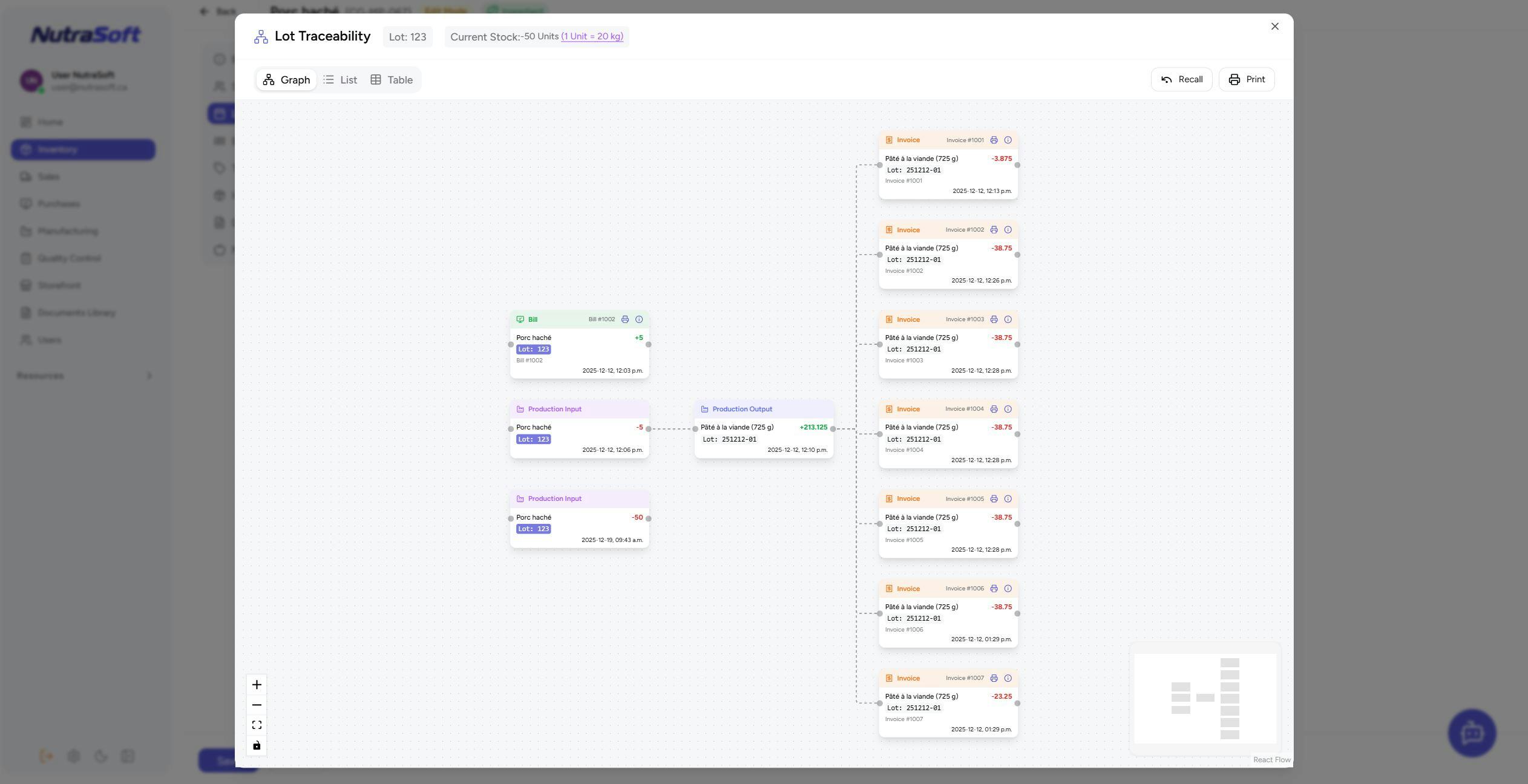Select the Production Output node
1528x784 pixels.
point(764,430)
